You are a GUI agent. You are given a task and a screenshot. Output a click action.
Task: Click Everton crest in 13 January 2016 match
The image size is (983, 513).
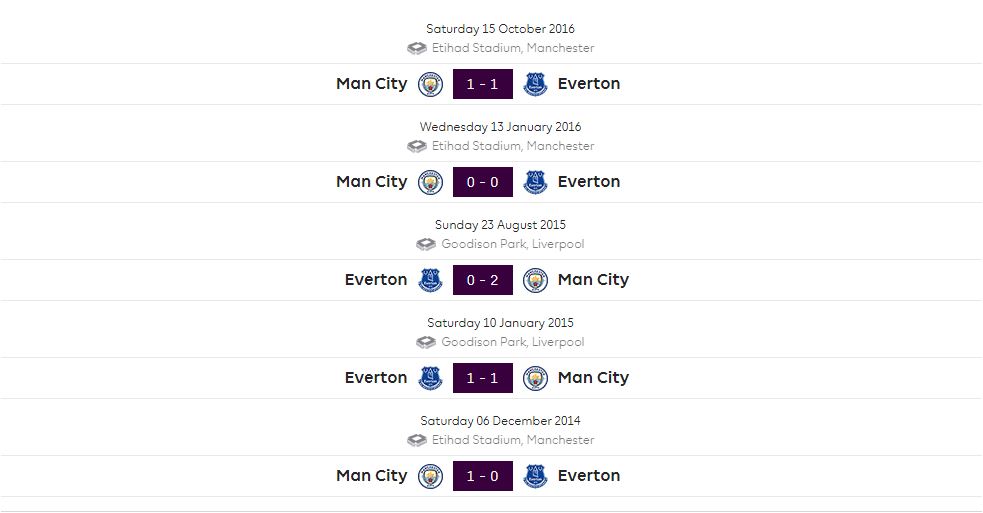pyautogui.click(x=535, y=182)
